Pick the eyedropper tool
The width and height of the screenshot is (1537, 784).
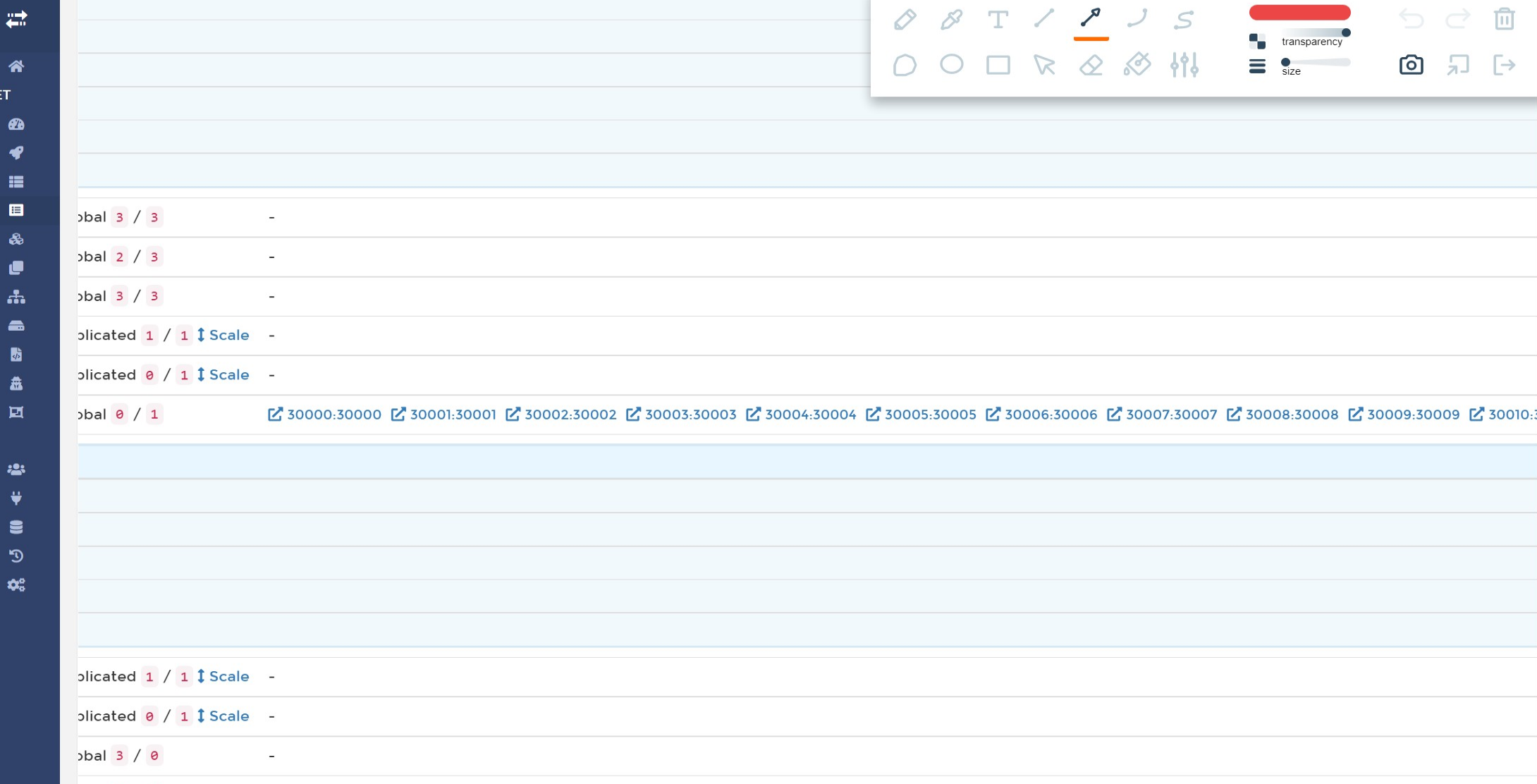(x=951, y=19)
